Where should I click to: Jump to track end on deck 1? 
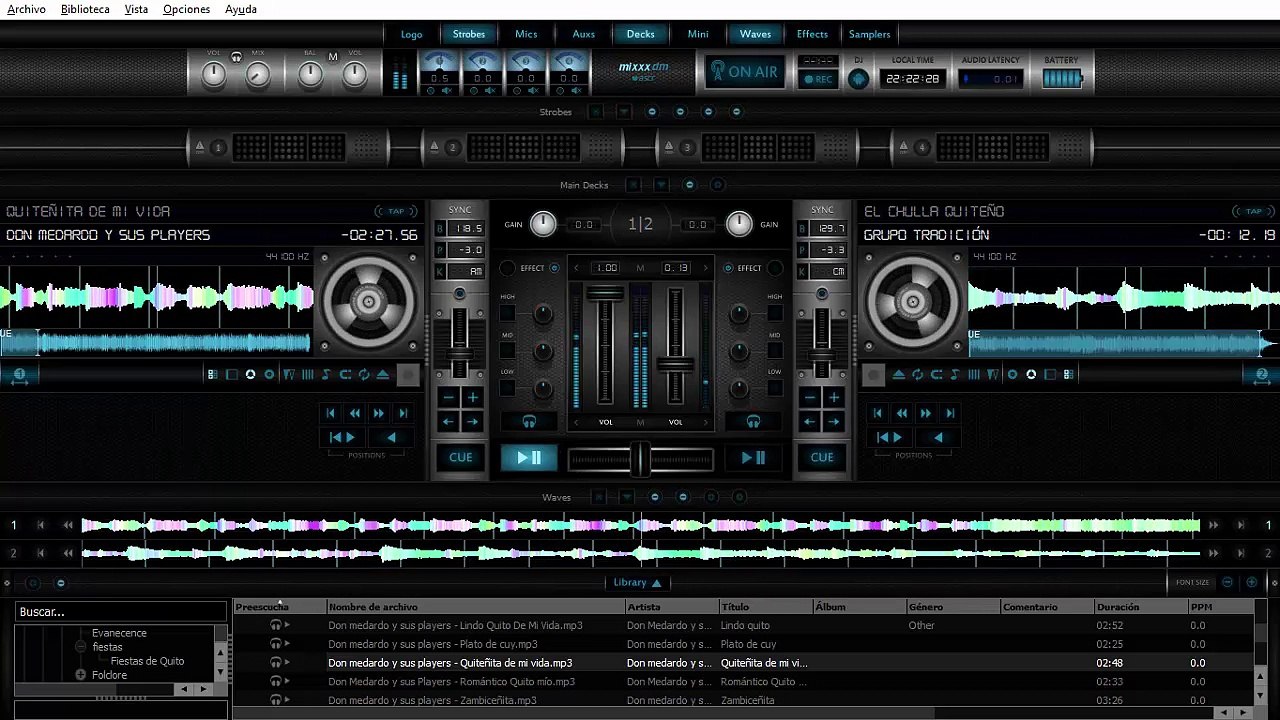(x=403, y=413)
